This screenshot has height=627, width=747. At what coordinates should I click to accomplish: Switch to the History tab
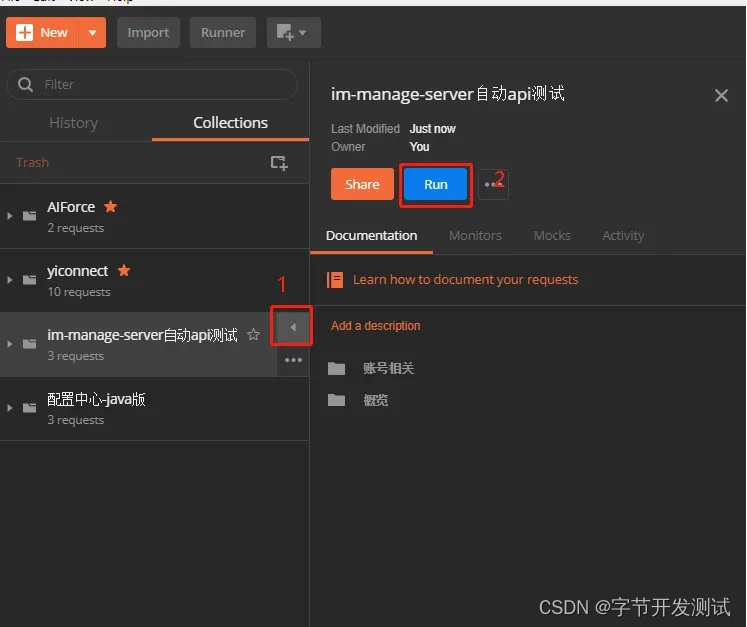[x=73, y=123]
